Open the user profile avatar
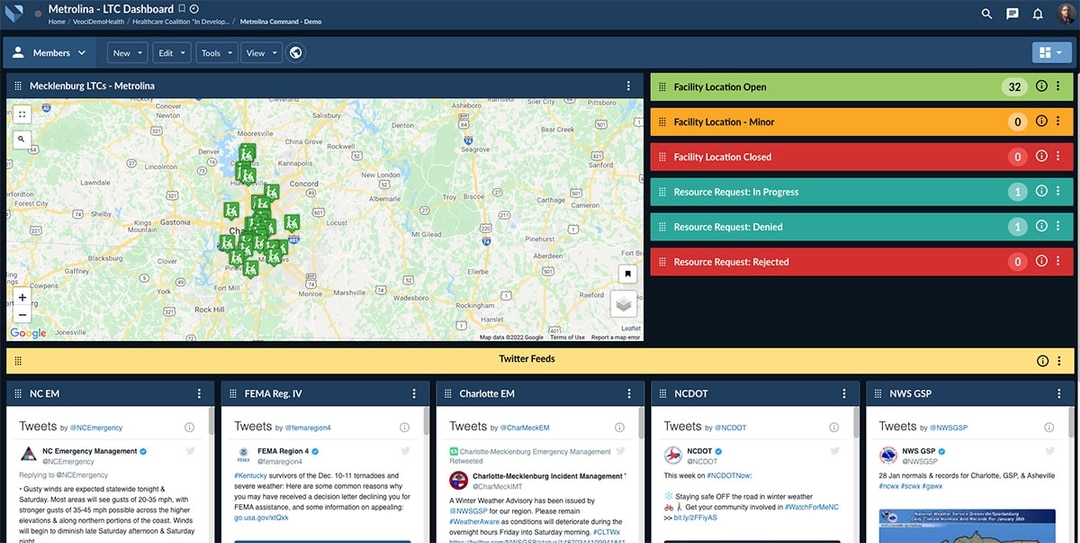Image resolution: width=1080 pixels, height=543 pixels. click(x=1066, y=13)
